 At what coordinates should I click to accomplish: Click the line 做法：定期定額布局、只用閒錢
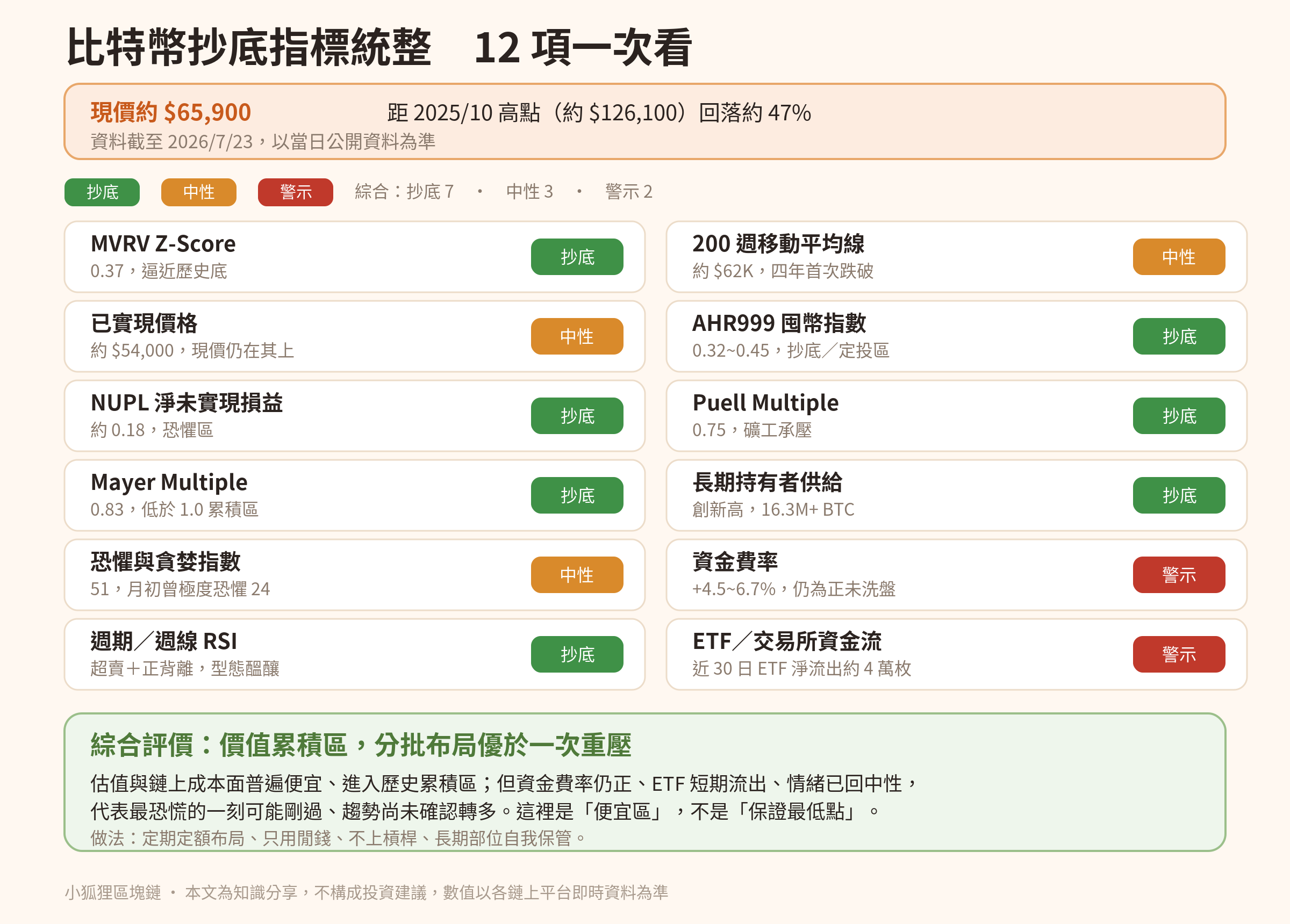pyautogui.click(x=338, y=839)
